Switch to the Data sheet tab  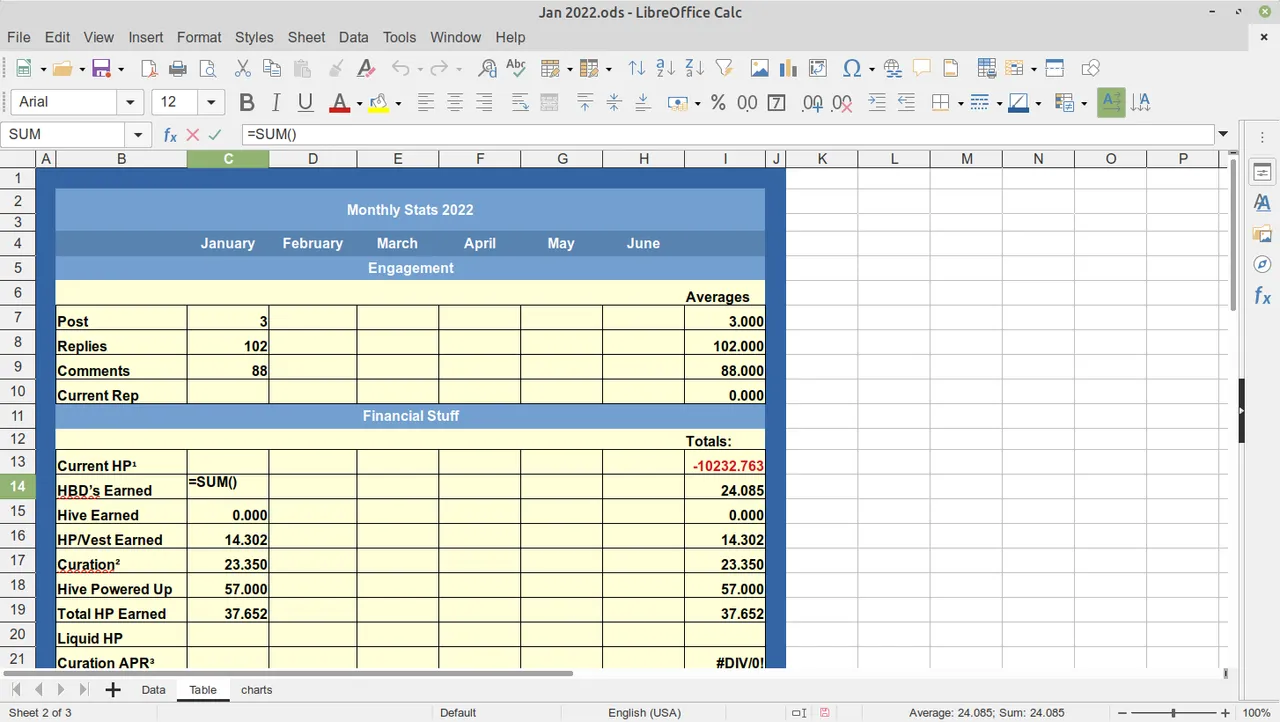153,690
